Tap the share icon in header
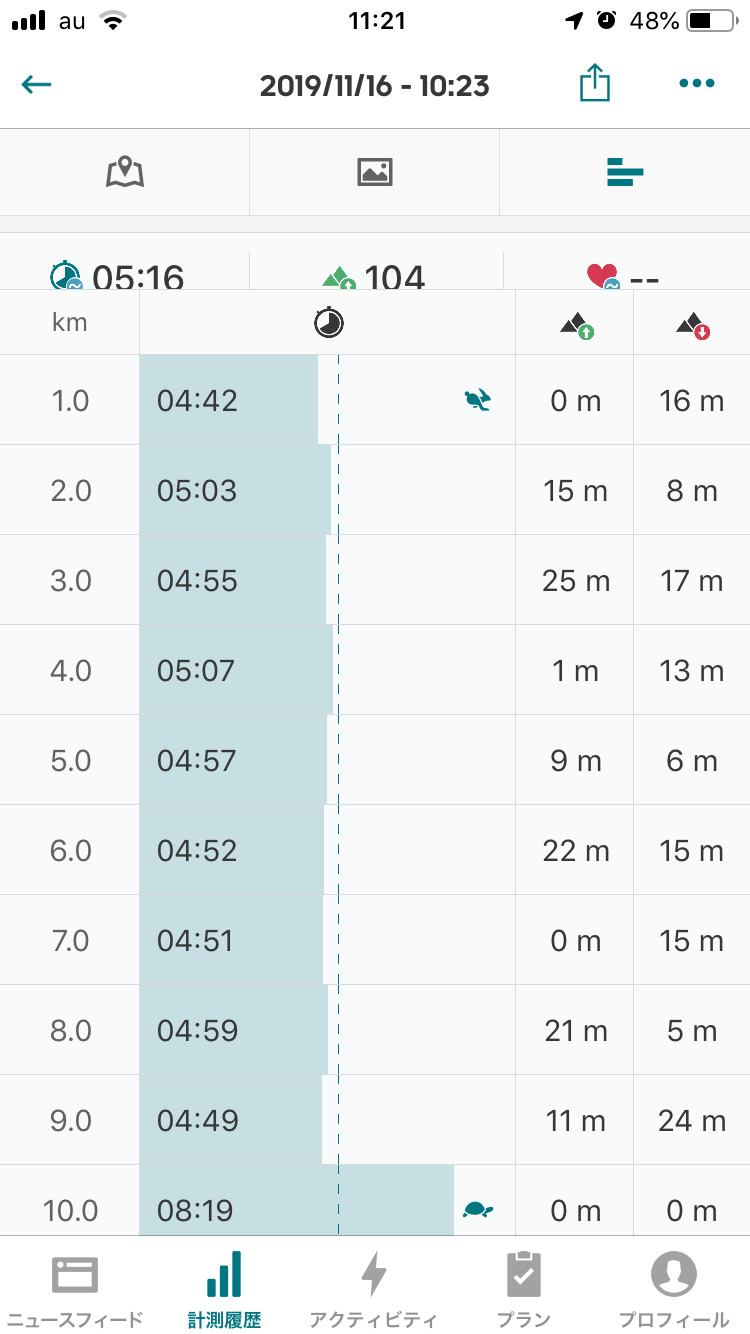Viewport: 750px width, 1334px height. click(x=595, y=85)
